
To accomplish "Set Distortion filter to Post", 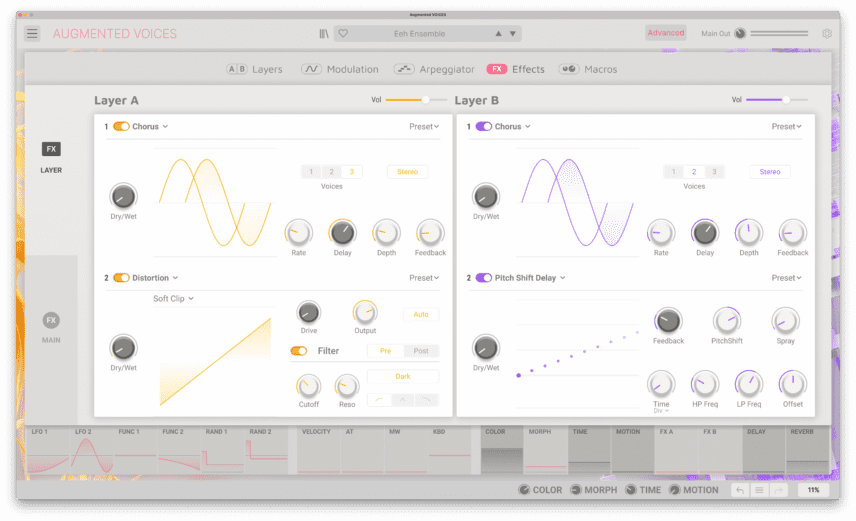I will (x=421, y=351).
